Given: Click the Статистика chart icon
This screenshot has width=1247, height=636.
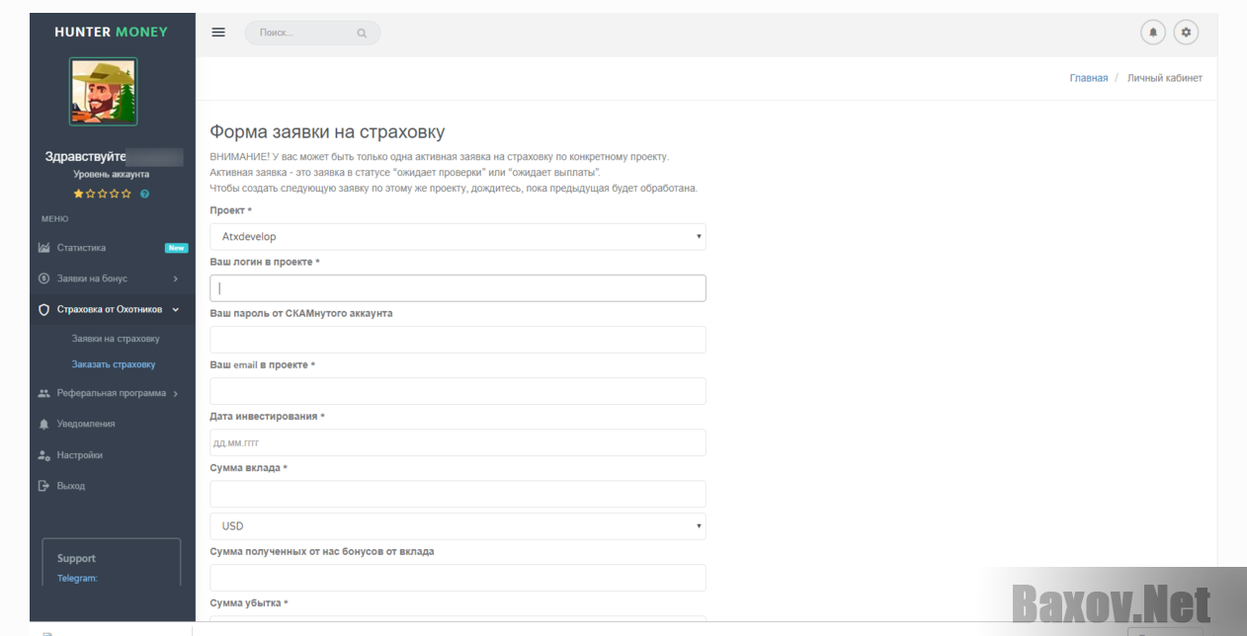Looking at the screenshot, I should 44,247.
